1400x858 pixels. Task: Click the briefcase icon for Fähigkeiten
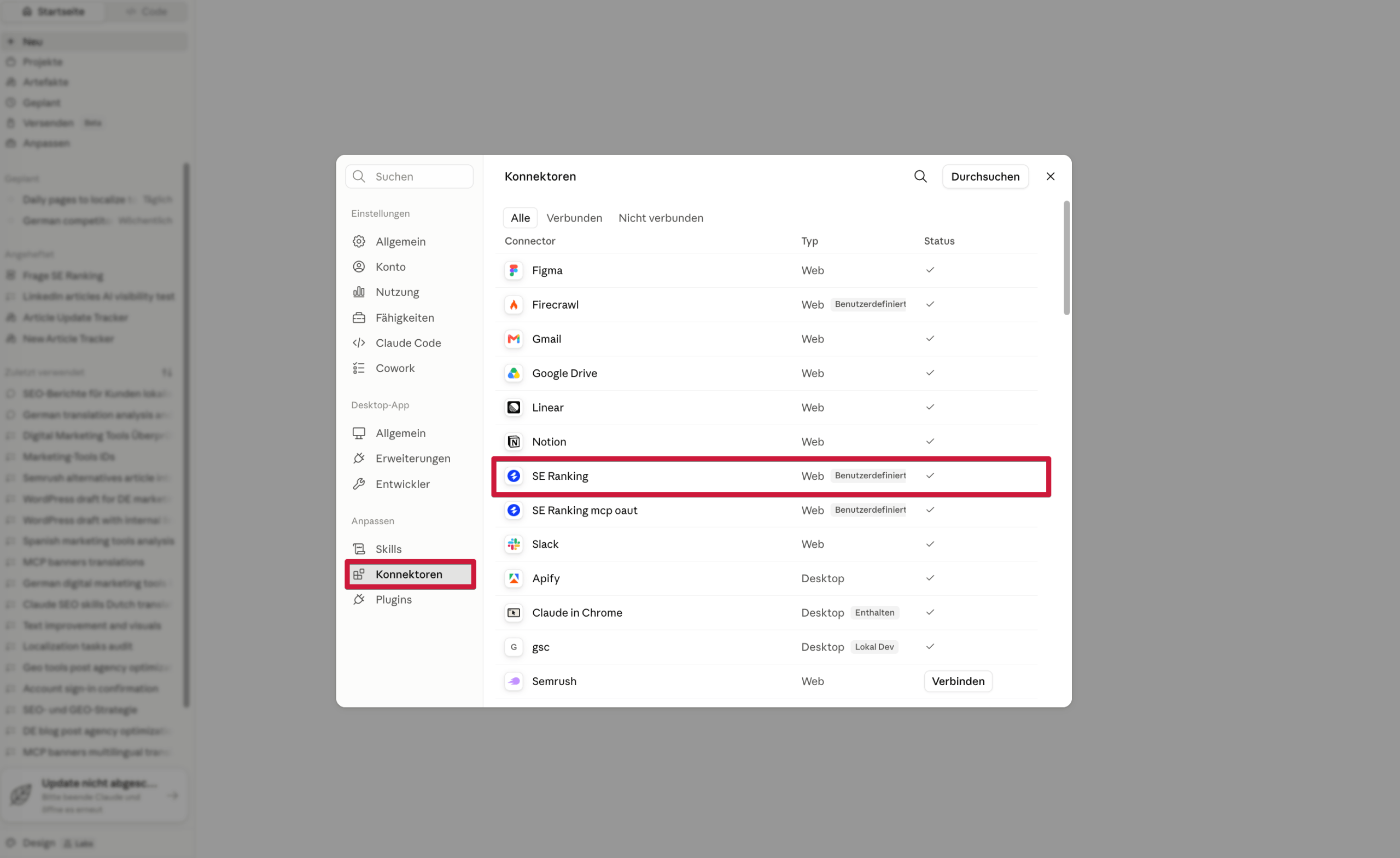point(359,318)
